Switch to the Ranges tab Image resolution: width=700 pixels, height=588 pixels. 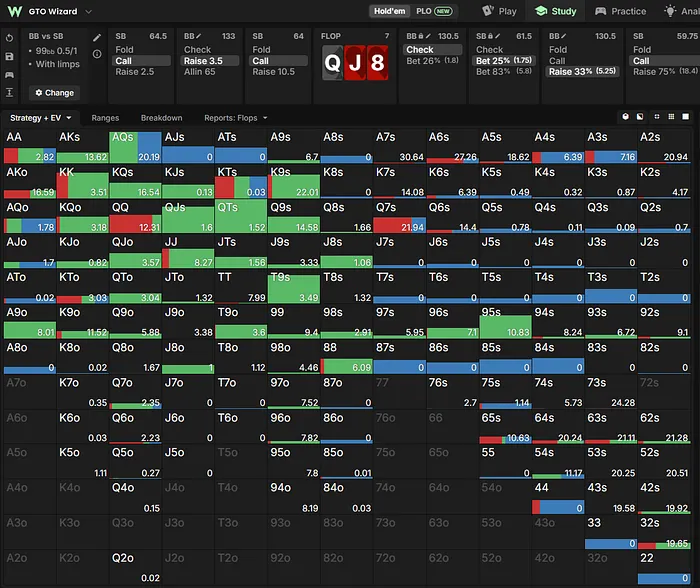[x=105, y=118]
